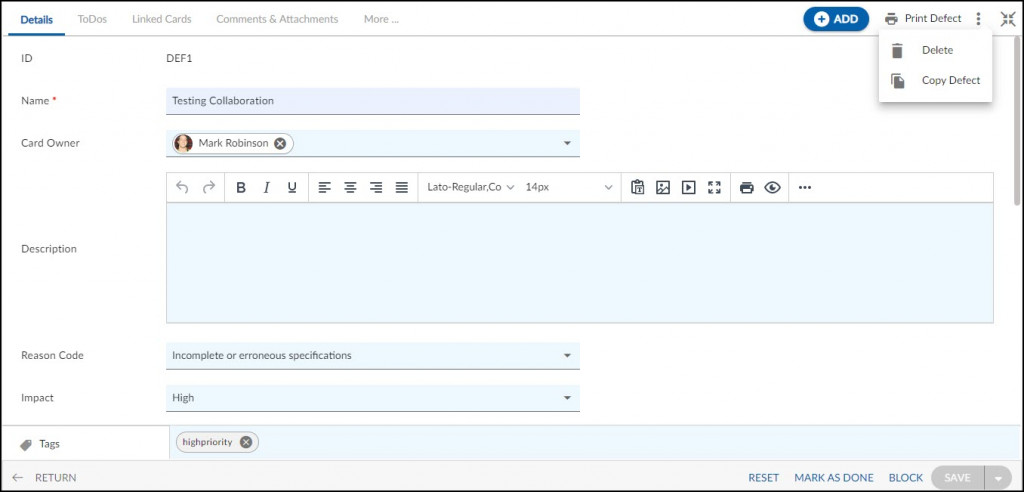Click RETURN to go back
This screenshot has height=492, width=1024.
(44, 478)
